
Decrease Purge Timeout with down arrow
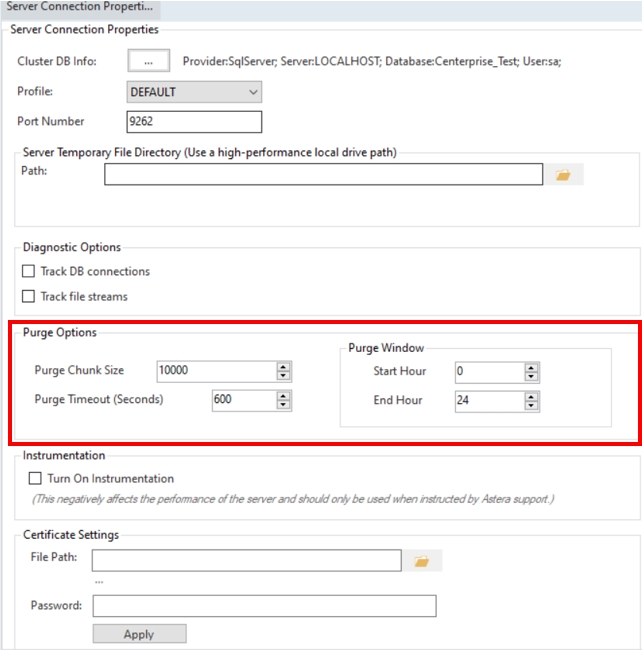(x=283, y=405)
